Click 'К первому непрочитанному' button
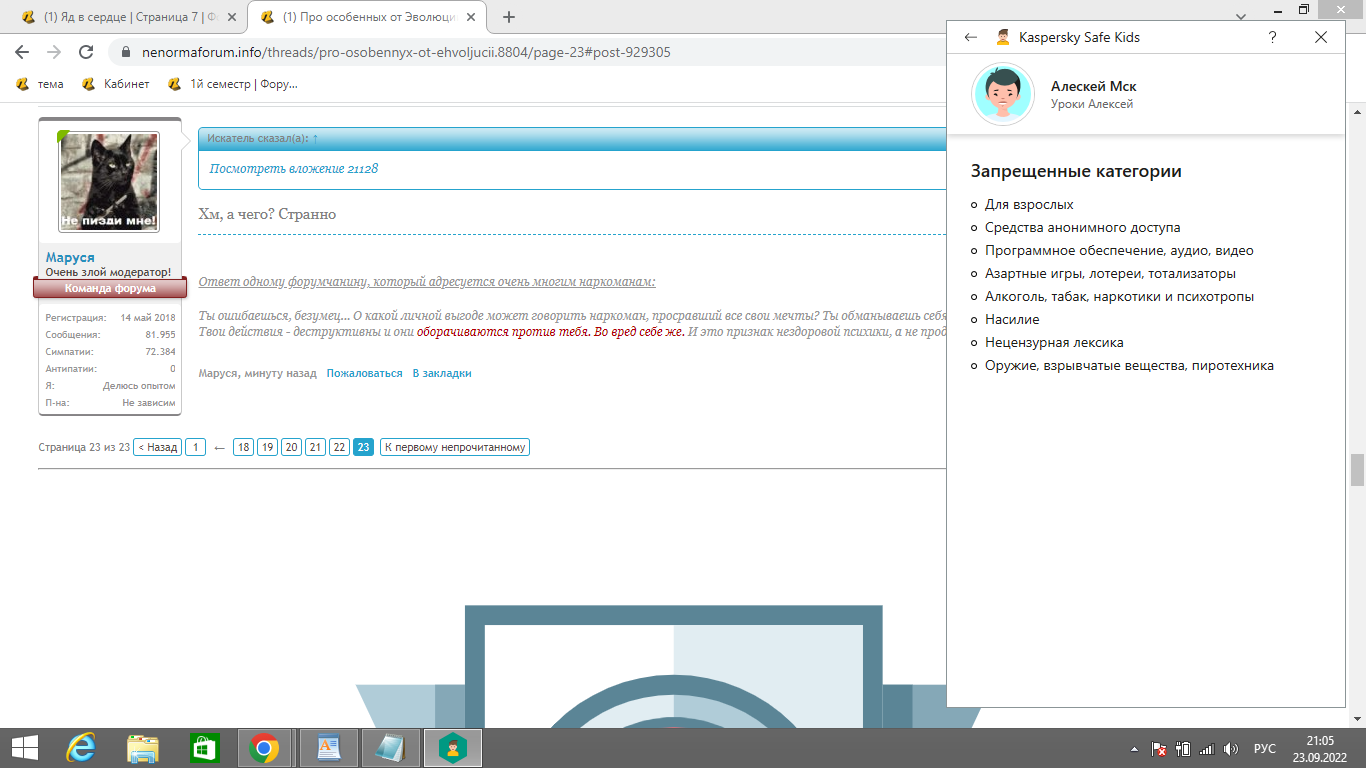1366x768 pixels. pyautogui.click(x=454, y=447)
